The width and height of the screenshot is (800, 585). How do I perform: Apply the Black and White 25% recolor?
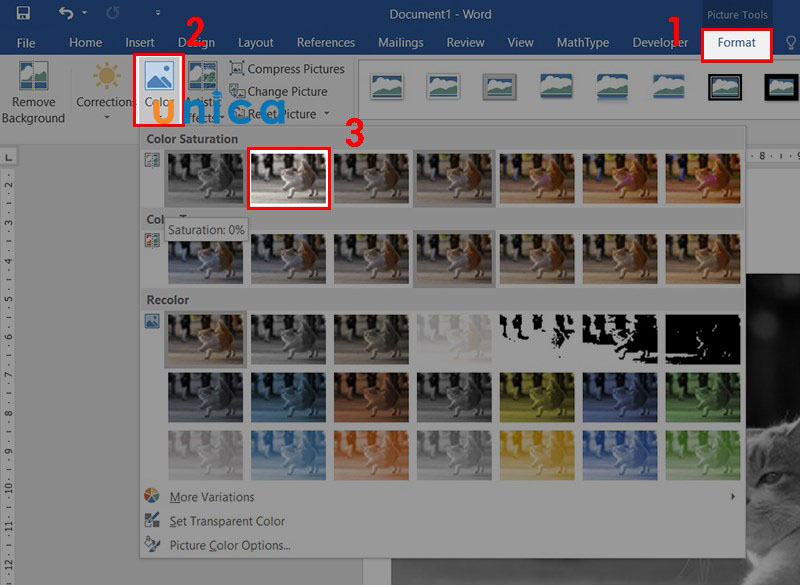tap(537, 339)
